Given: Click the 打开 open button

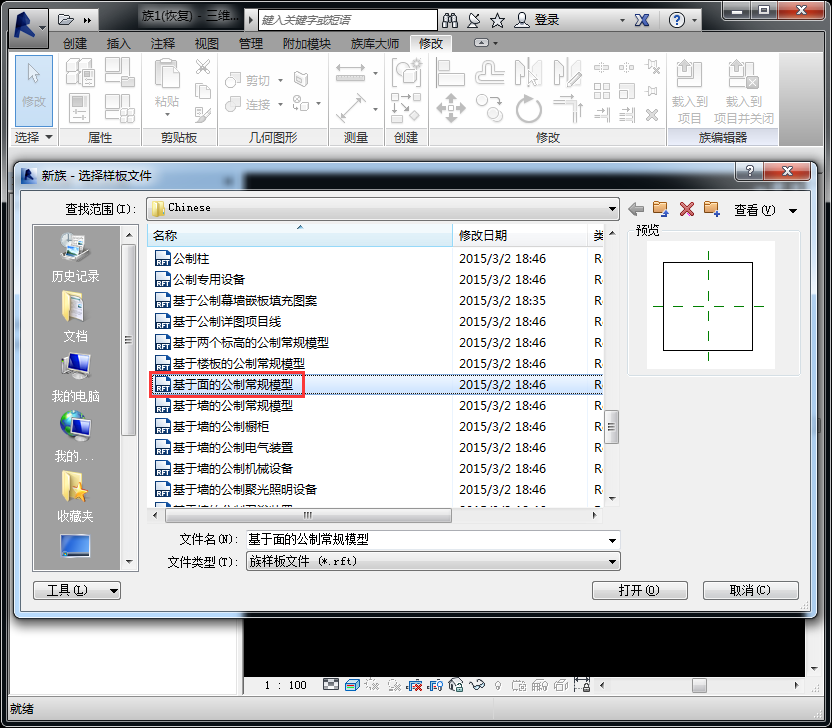Looking at the screenshot, I should (x=639, y=591).
